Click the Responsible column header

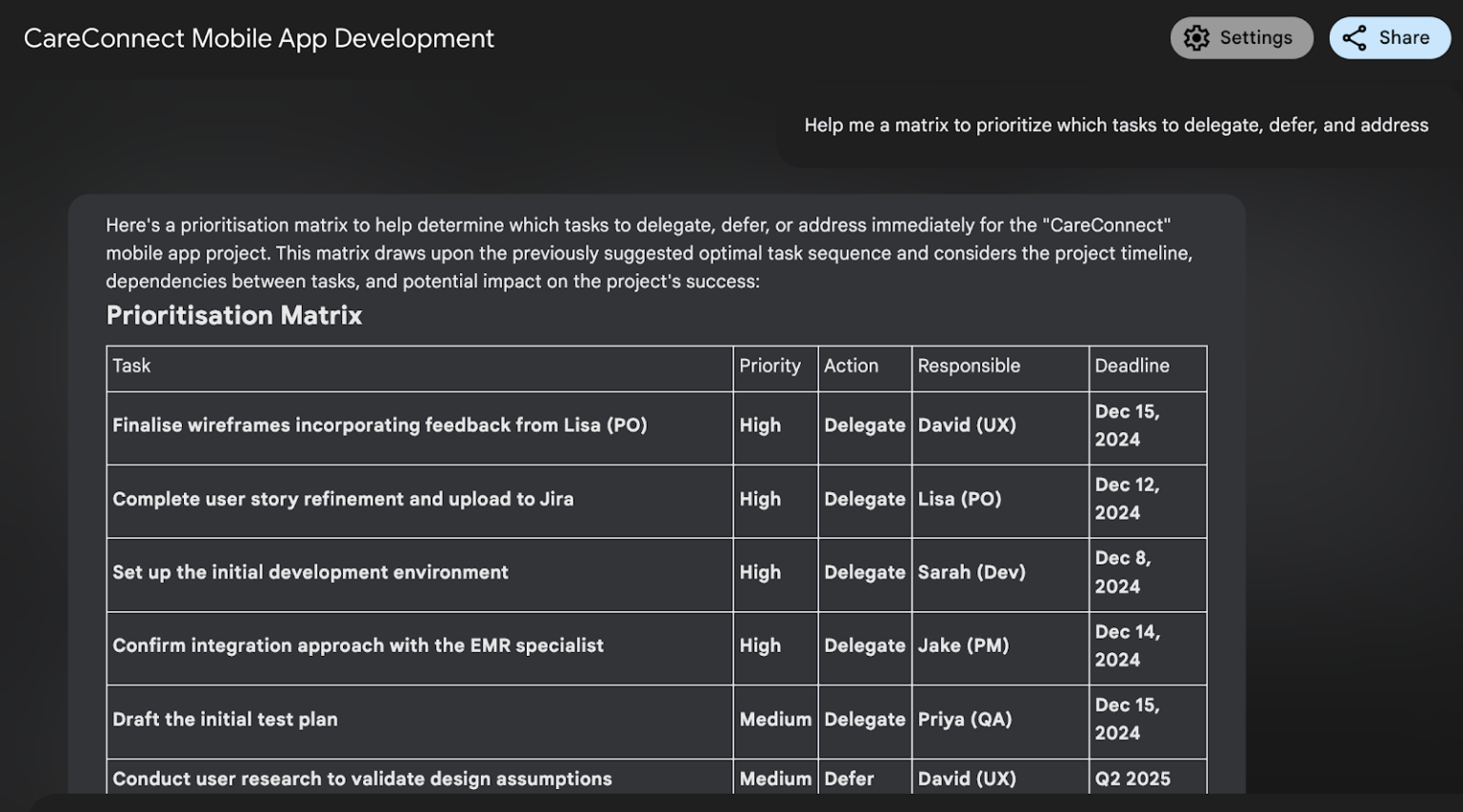point(969,366)
